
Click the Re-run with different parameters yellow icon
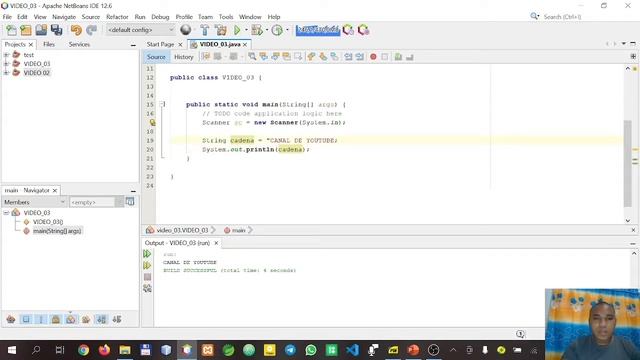click(147, 266)
